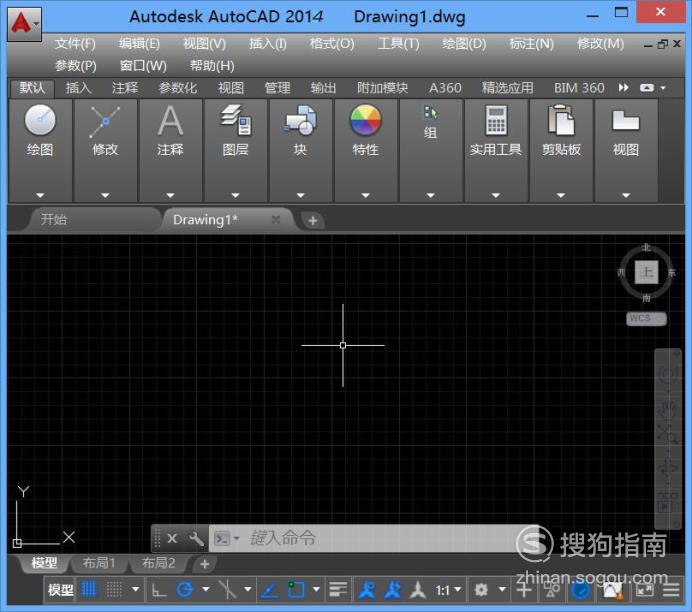
Task: Open the 组 (Group) ribbon panel icon
Action: click(430, 112)
